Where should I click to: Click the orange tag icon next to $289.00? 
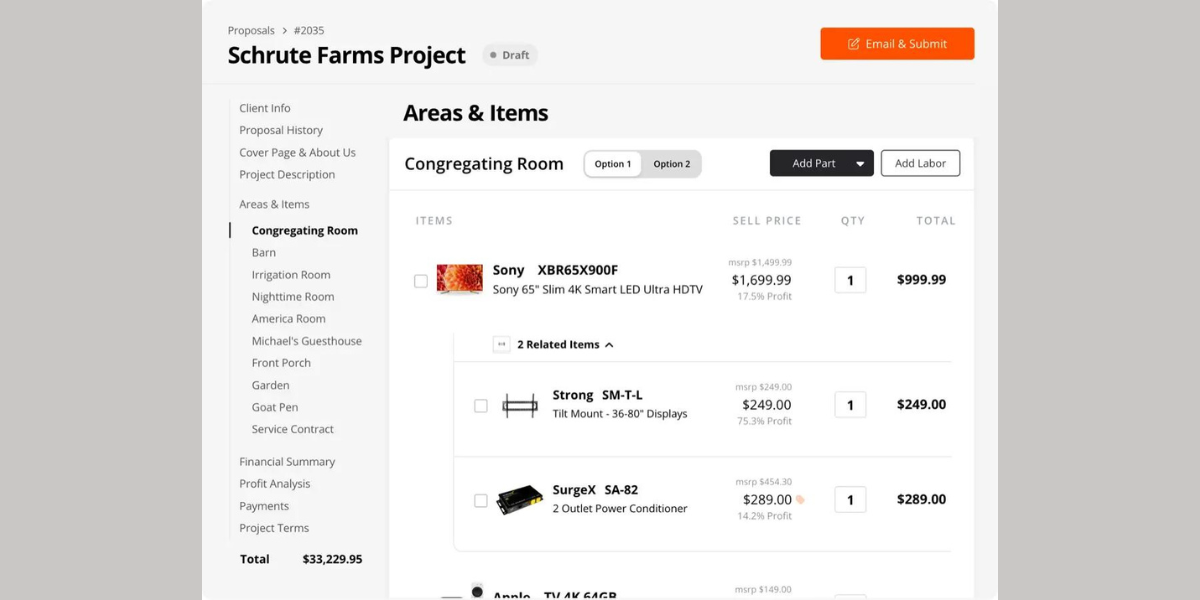[800, 499]
